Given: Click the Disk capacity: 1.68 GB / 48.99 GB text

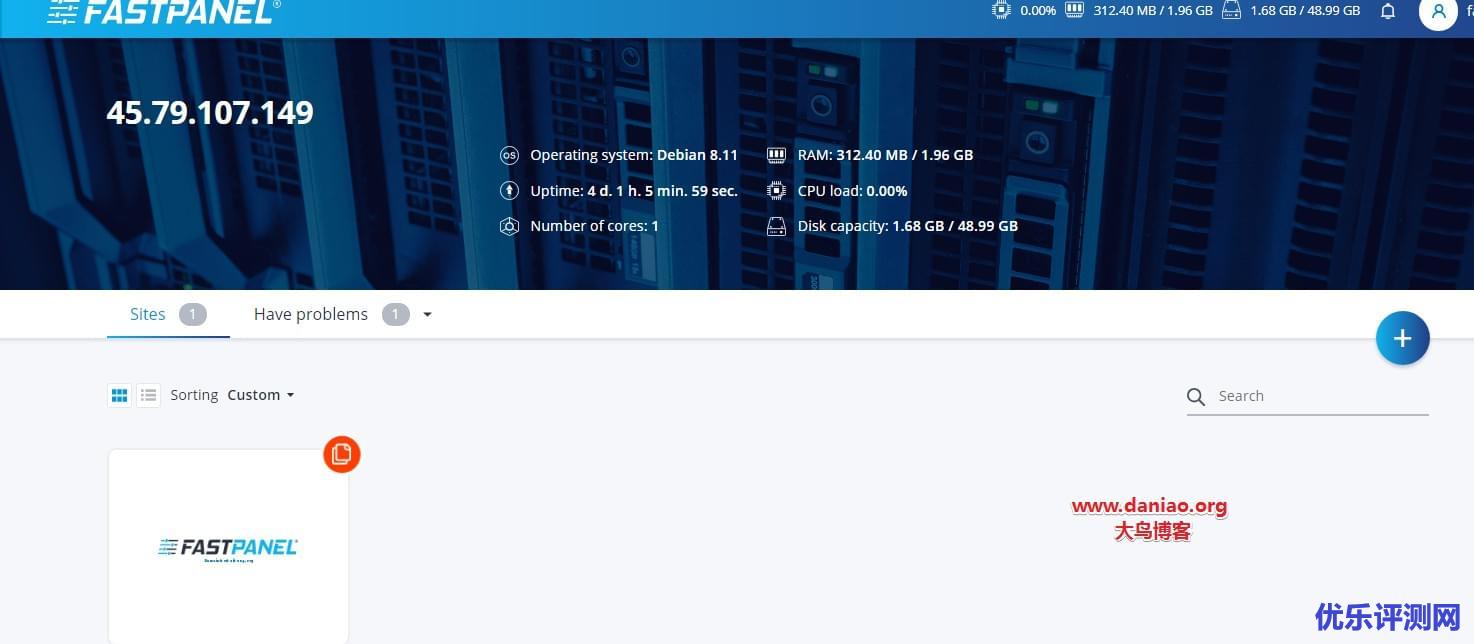Looking at the screenshot, I should pos(908,226).
